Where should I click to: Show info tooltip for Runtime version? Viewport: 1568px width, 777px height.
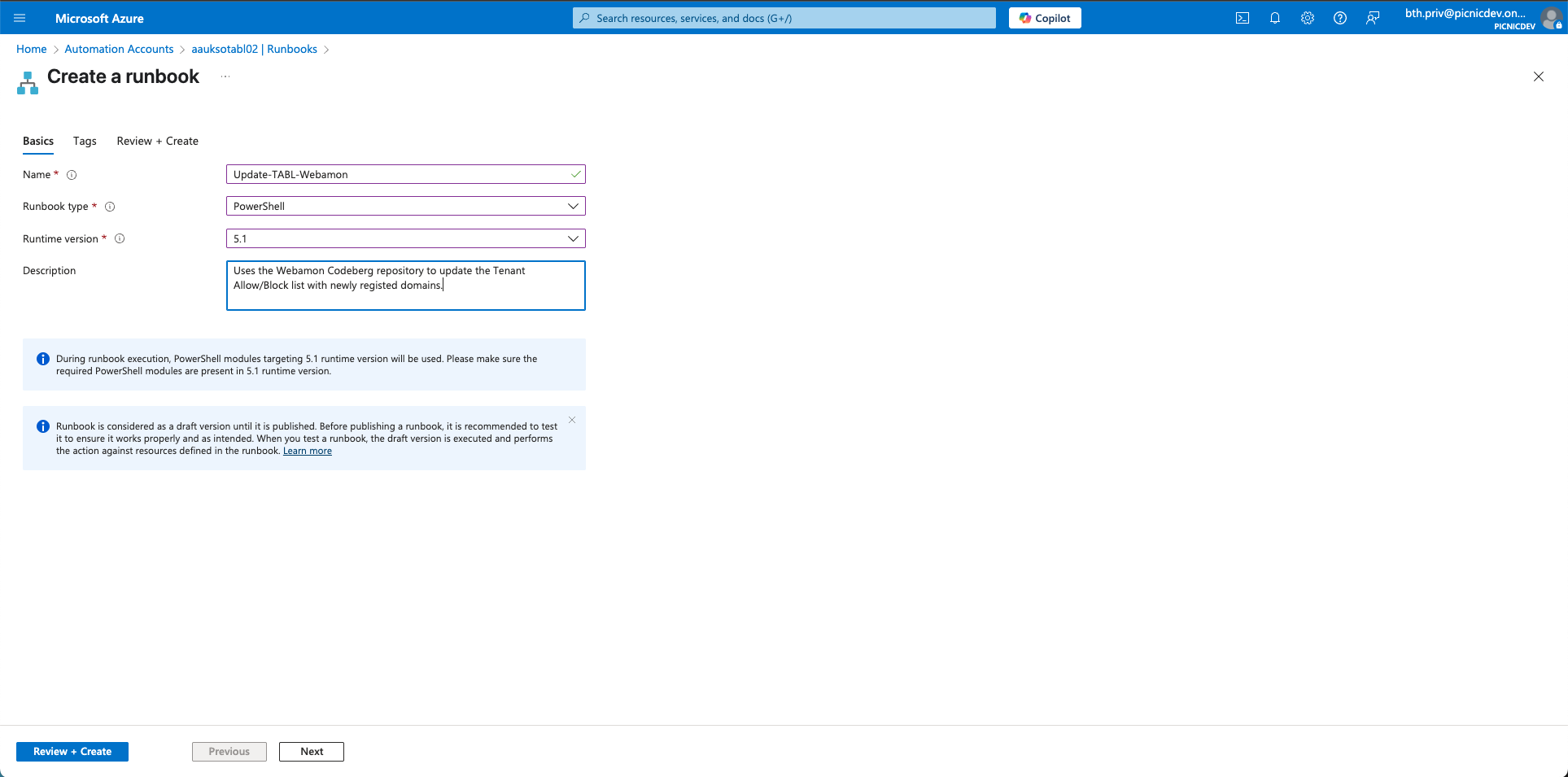pos(120,238)
